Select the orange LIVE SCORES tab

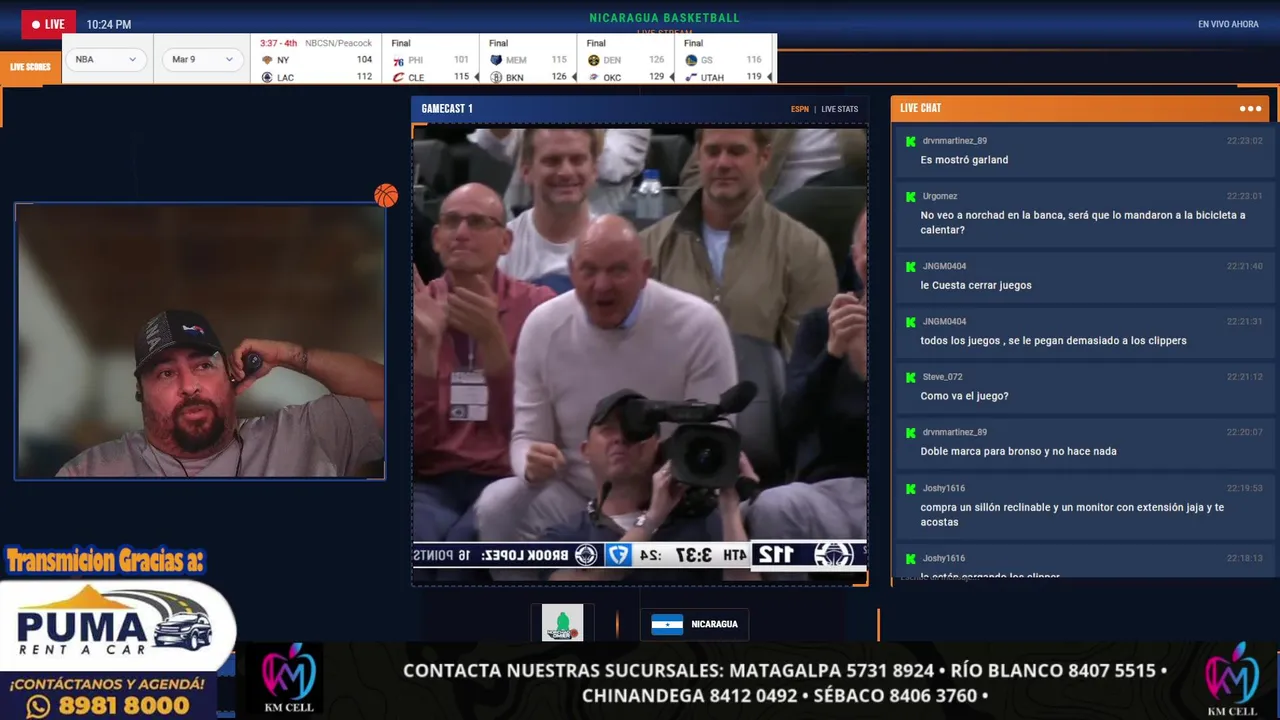(x=30, y=67)
